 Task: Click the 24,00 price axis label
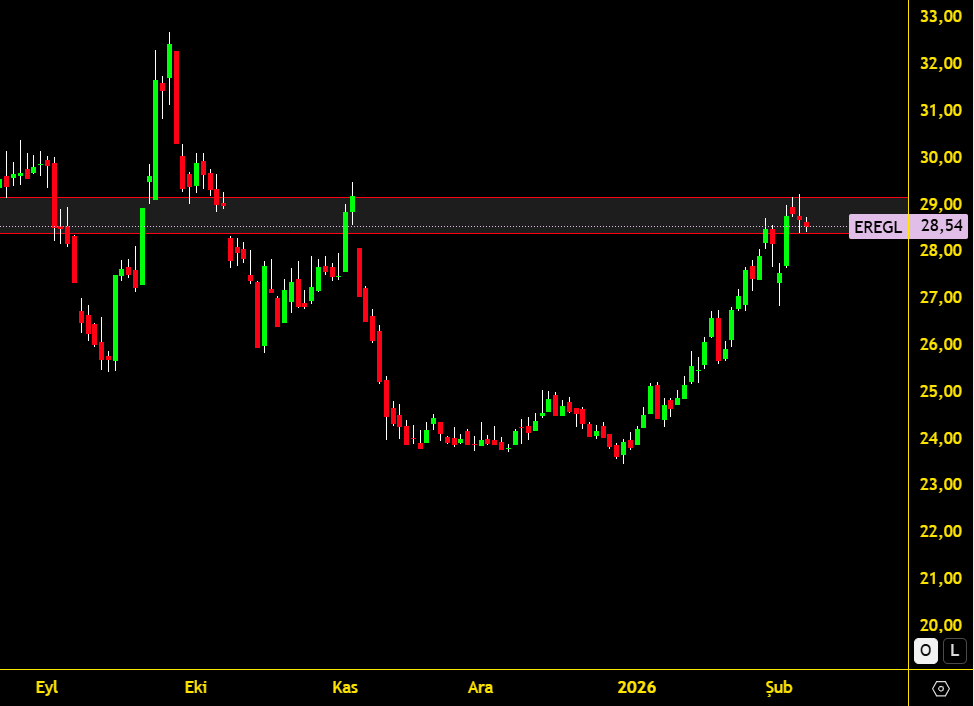click(x=940, y=438)
